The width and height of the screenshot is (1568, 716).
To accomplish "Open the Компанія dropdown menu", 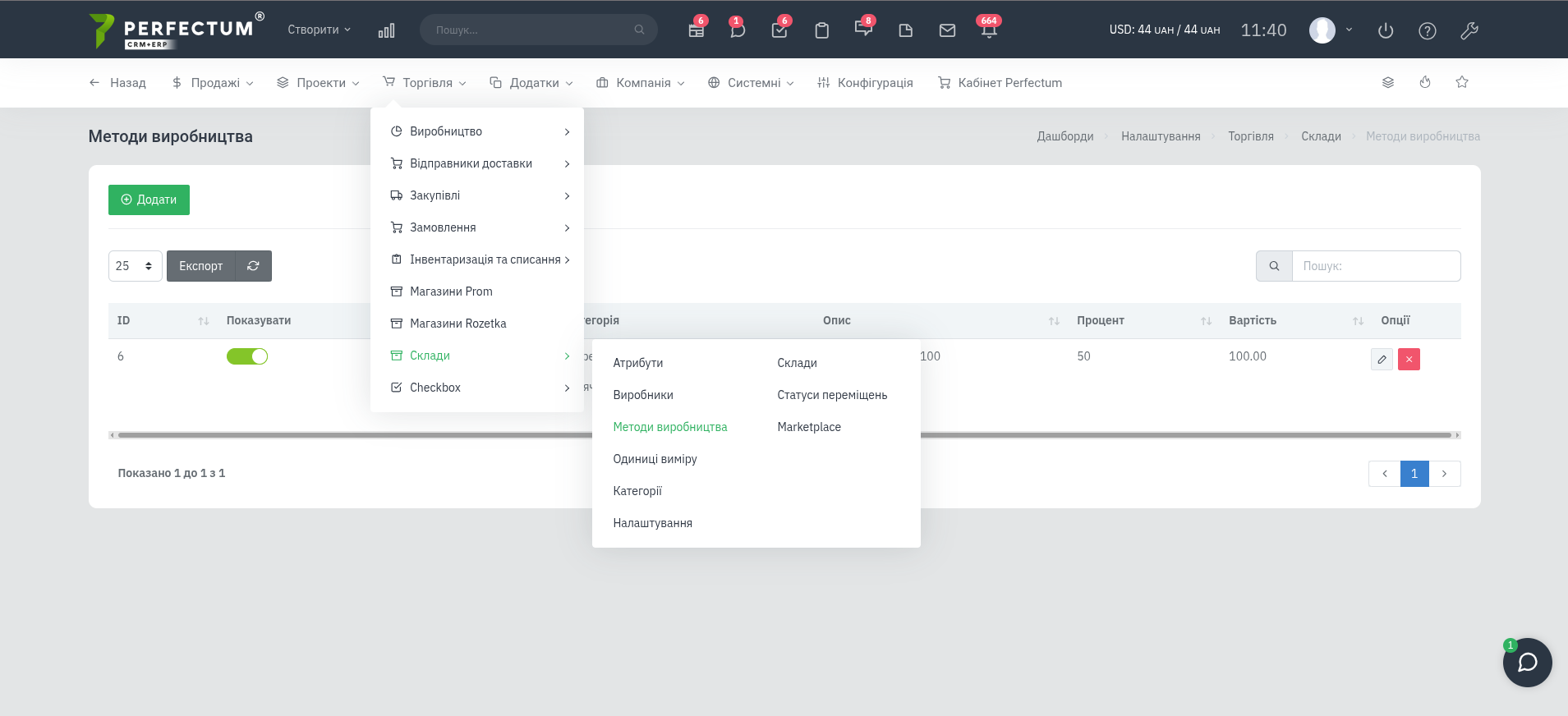I will click(x=641, y=83).
